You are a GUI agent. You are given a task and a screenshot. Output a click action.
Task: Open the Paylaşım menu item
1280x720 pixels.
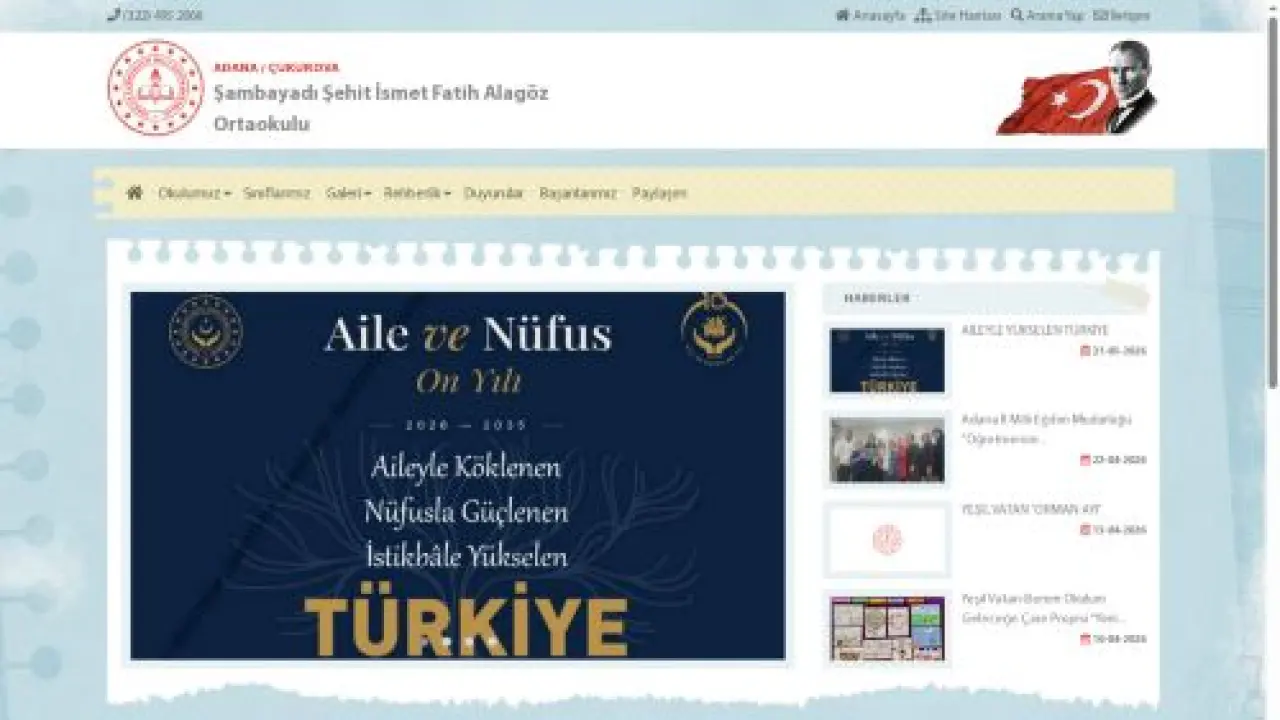pyautogui.click(x=659, y=193)
